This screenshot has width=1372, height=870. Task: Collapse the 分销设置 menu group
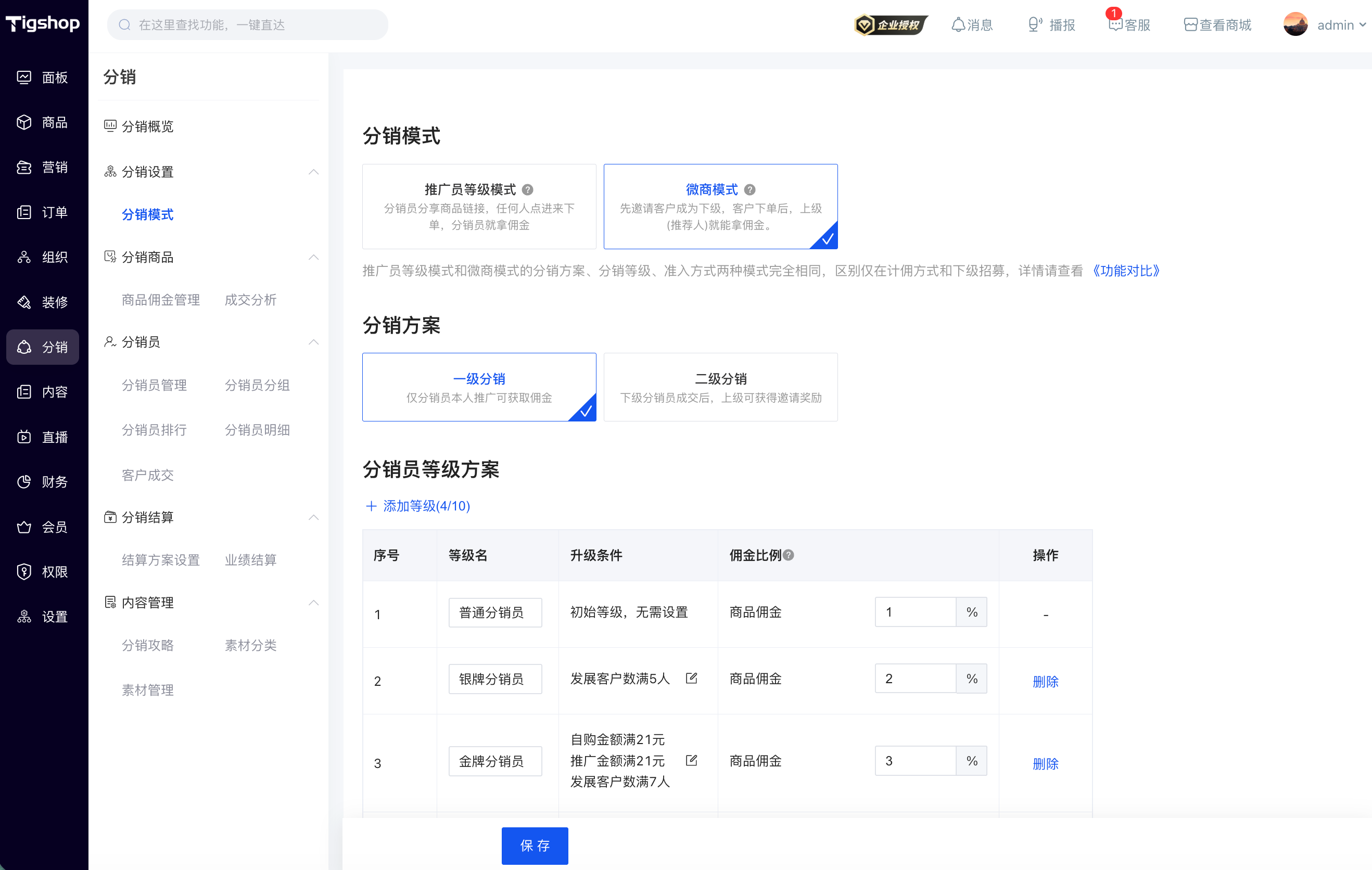pos(313,172)
